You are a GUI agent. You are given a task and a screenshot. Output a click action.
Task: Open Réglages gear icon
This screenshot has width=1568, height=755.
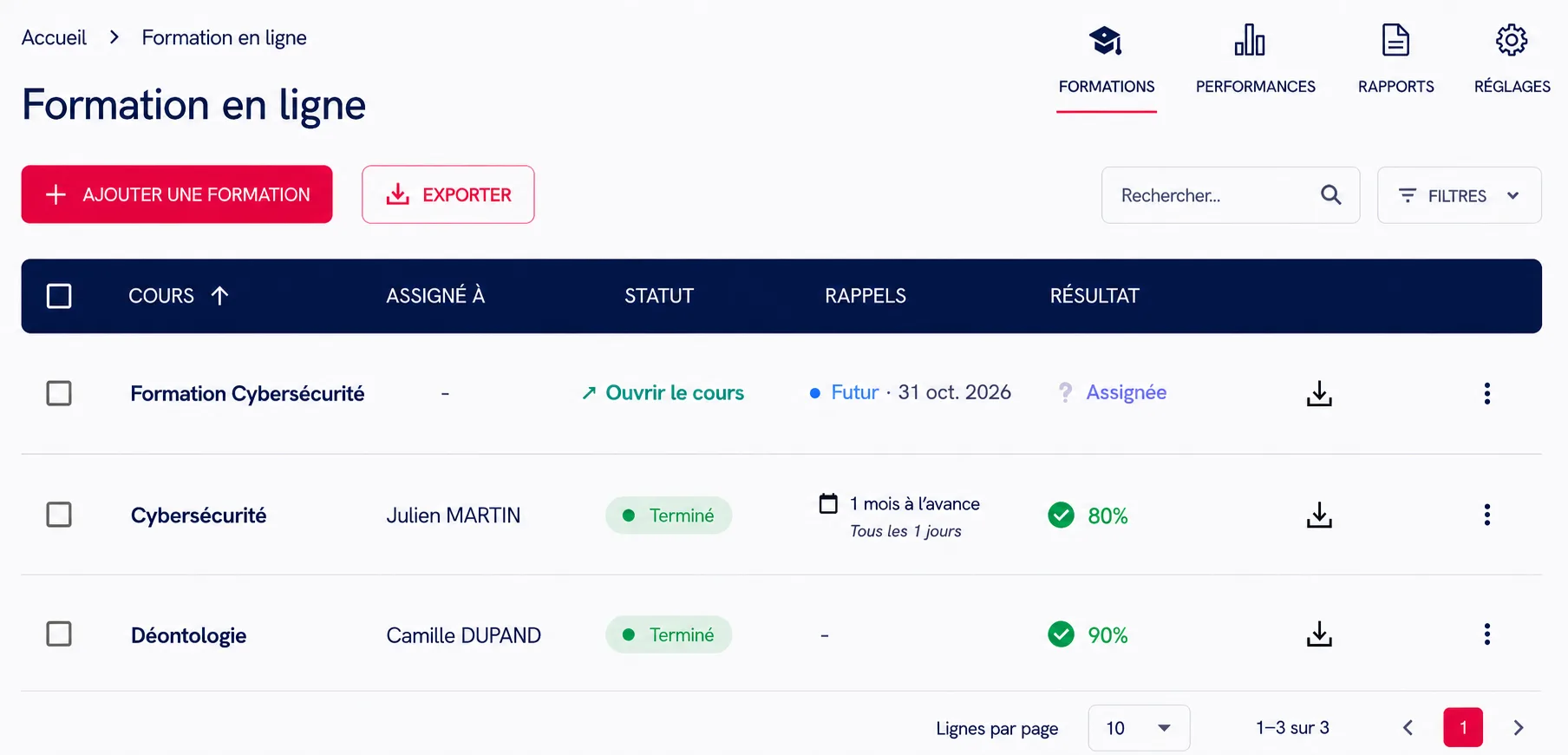(x=1512, y=40)
